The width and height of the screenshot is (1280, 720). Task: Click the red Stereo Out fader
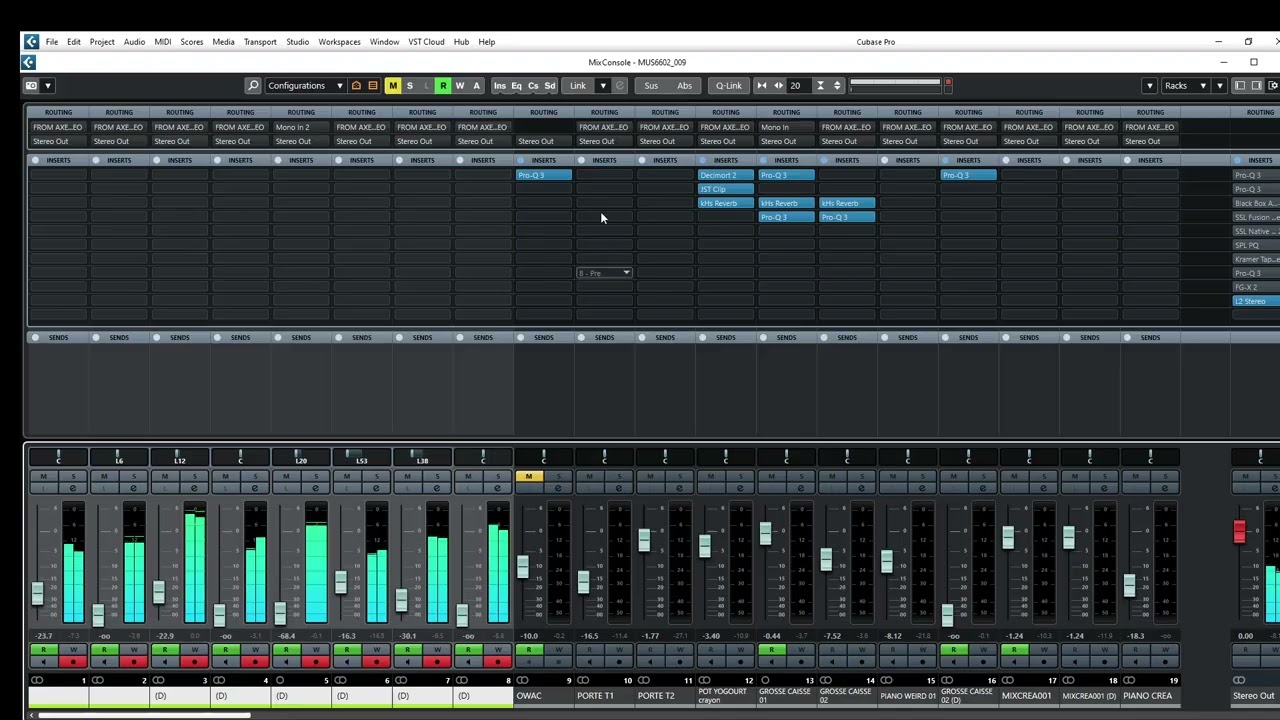click(x=1239, y=531)
